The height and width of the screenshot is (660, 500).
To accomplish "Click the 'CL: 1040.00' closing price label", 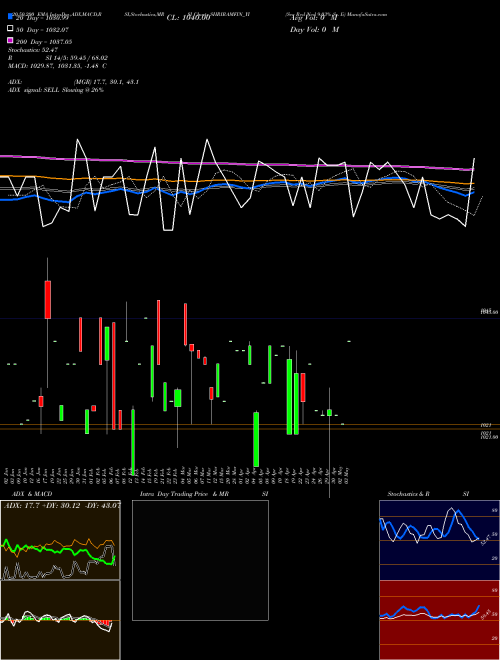I will pyautogui.click(x=188, y=18).
